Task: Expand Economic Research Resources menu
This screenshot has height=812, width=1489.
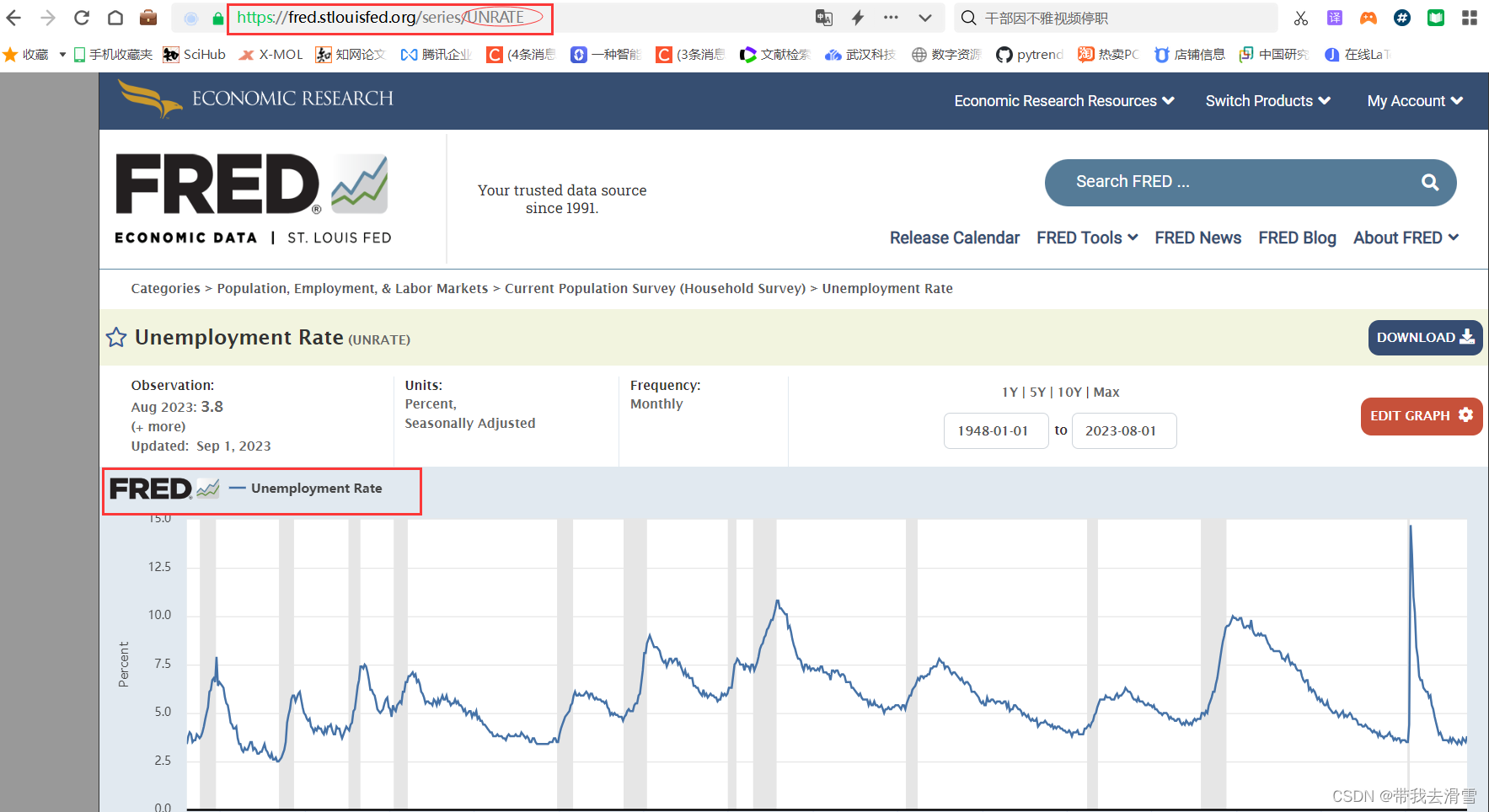Action: [1064, 101]
